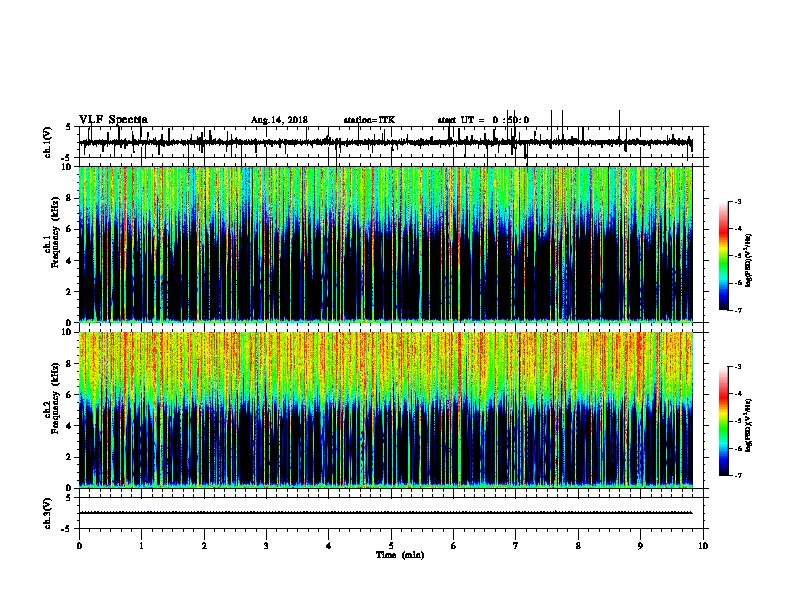
Task: Click the '0' tick on the time axis
Action: [79, 546]
